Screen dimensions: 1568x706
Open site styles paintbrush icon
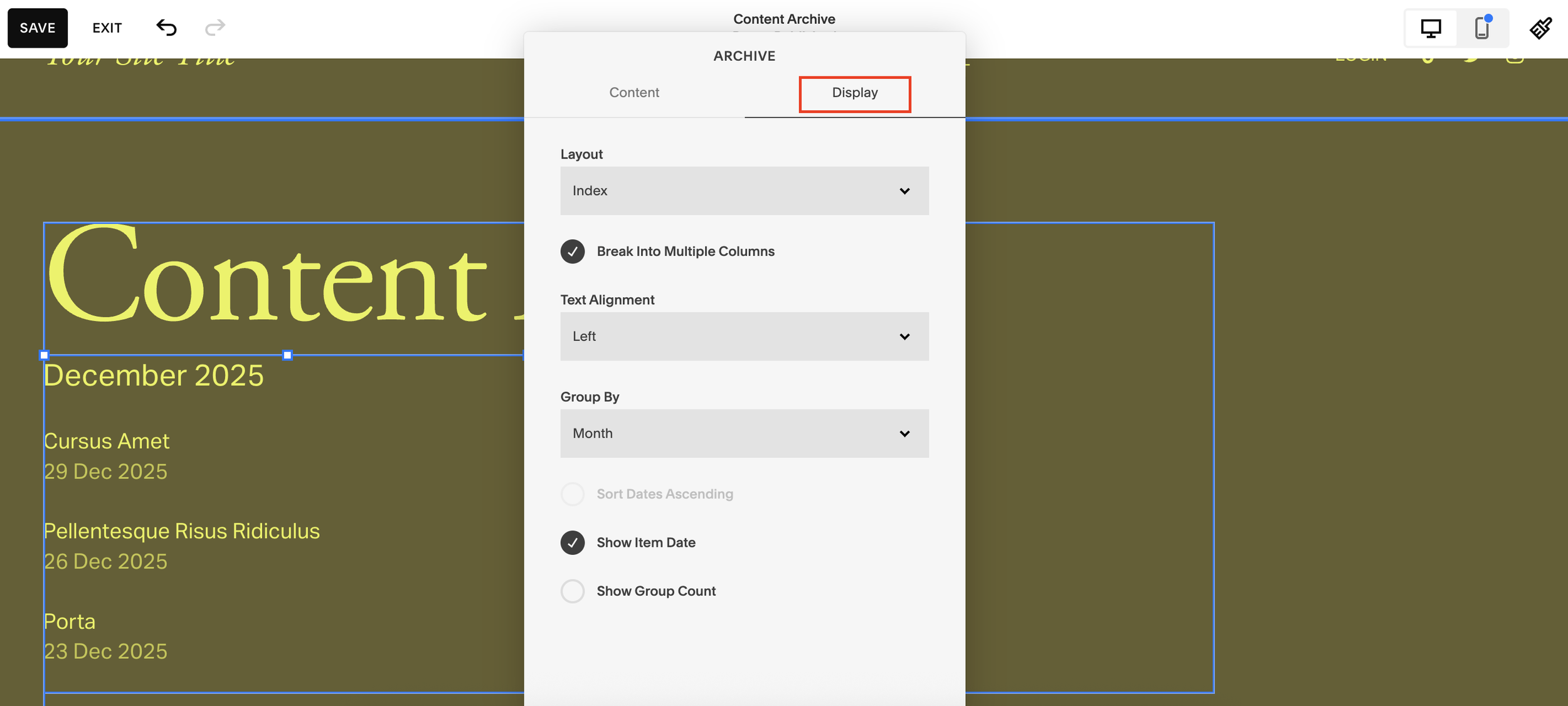[1540, 28]
